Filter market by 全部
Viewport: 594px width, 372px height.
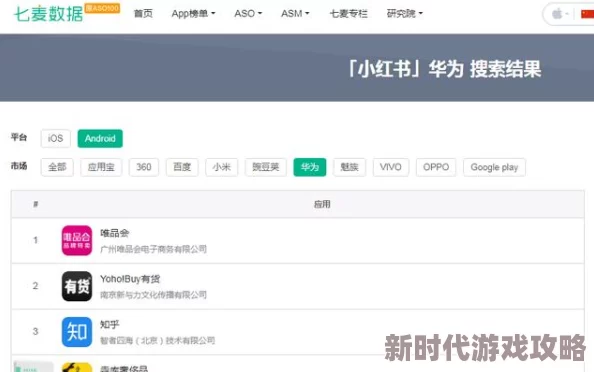(x=57, y=167)
